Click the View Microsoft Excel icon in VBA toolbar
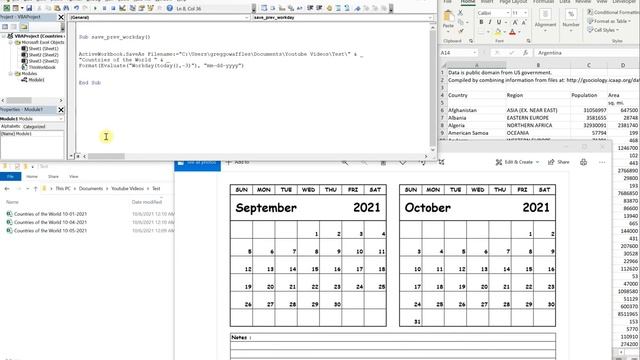This screenshot has width=640, height=360. pos(7,8)
